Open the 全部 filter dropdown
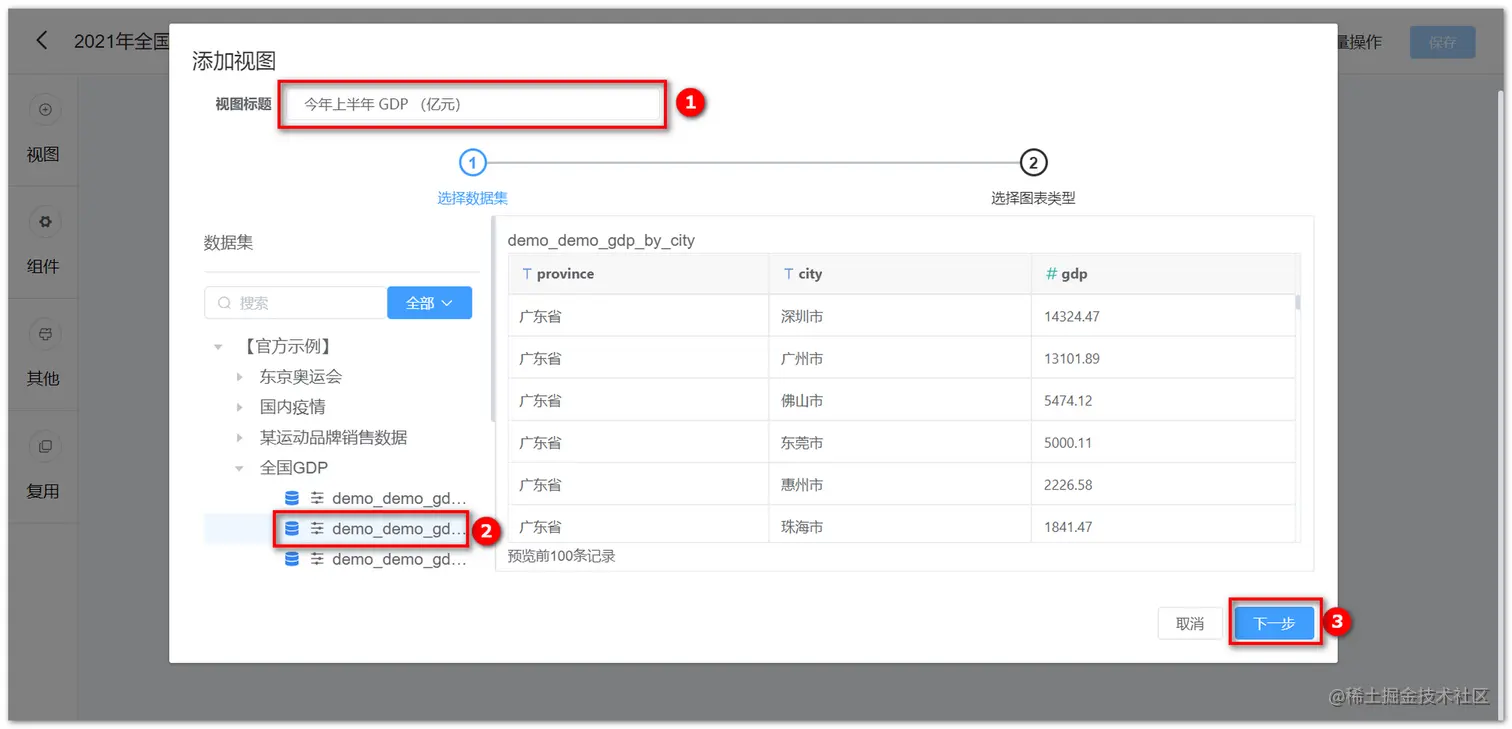The height and width of the screenshot is (729, 1512). [429, 303]
